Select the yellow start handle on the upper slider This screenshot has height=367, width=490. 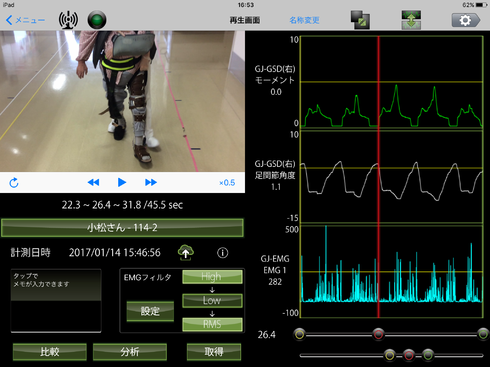[300, 334]
